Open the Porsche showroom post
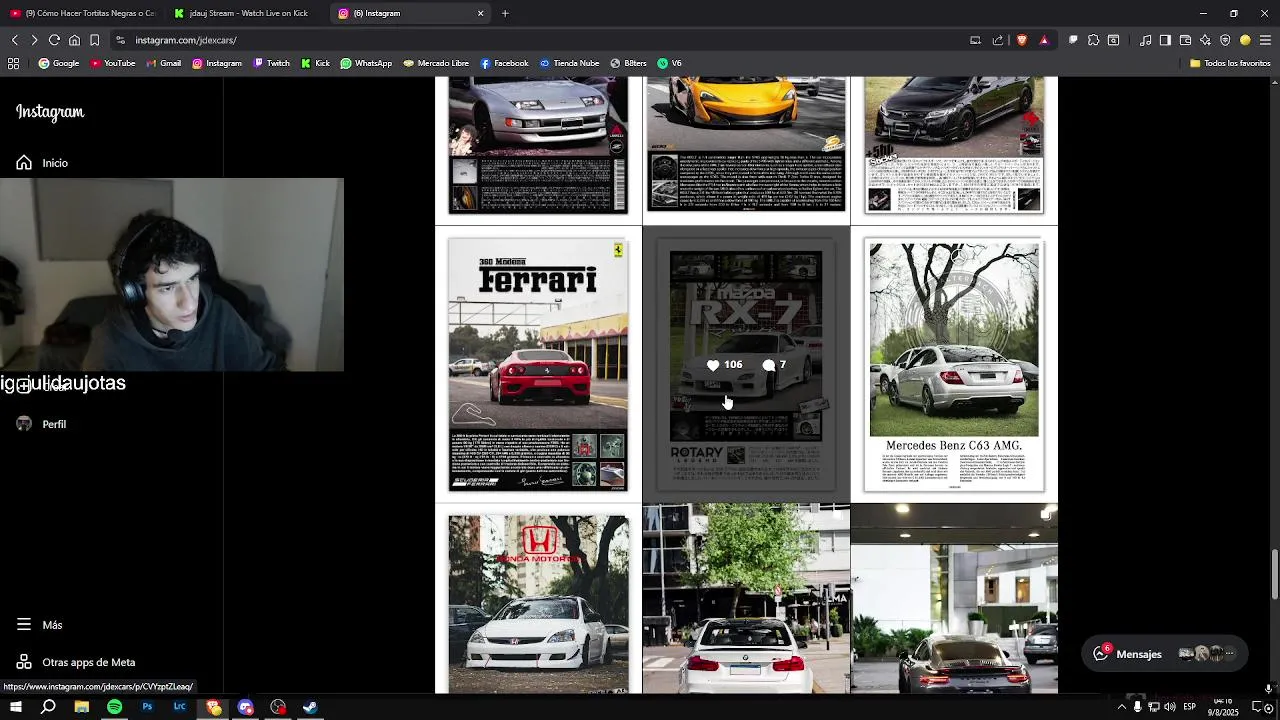This screenshot has width=1280, height=720. [x=954, y=599]
